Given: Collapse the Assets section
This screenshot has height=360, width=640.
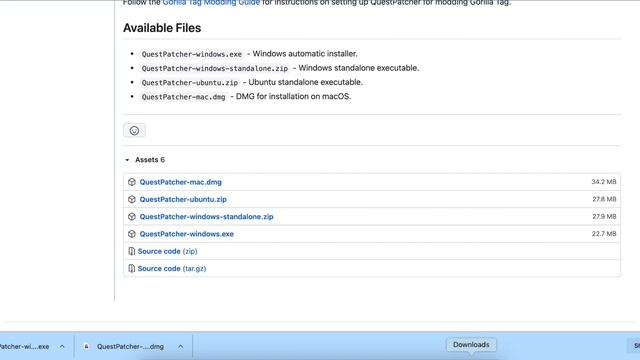Looking at the screenshot, I should point(127,160).
